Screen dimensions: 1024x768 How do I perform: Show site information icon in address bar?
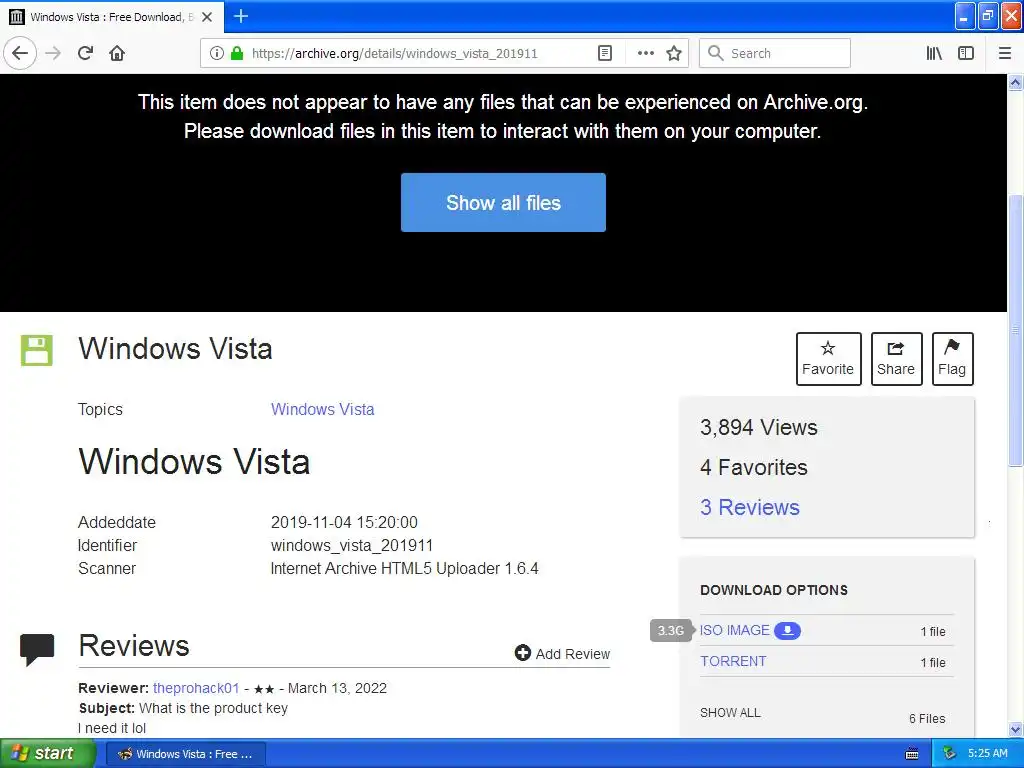(216, 53)
